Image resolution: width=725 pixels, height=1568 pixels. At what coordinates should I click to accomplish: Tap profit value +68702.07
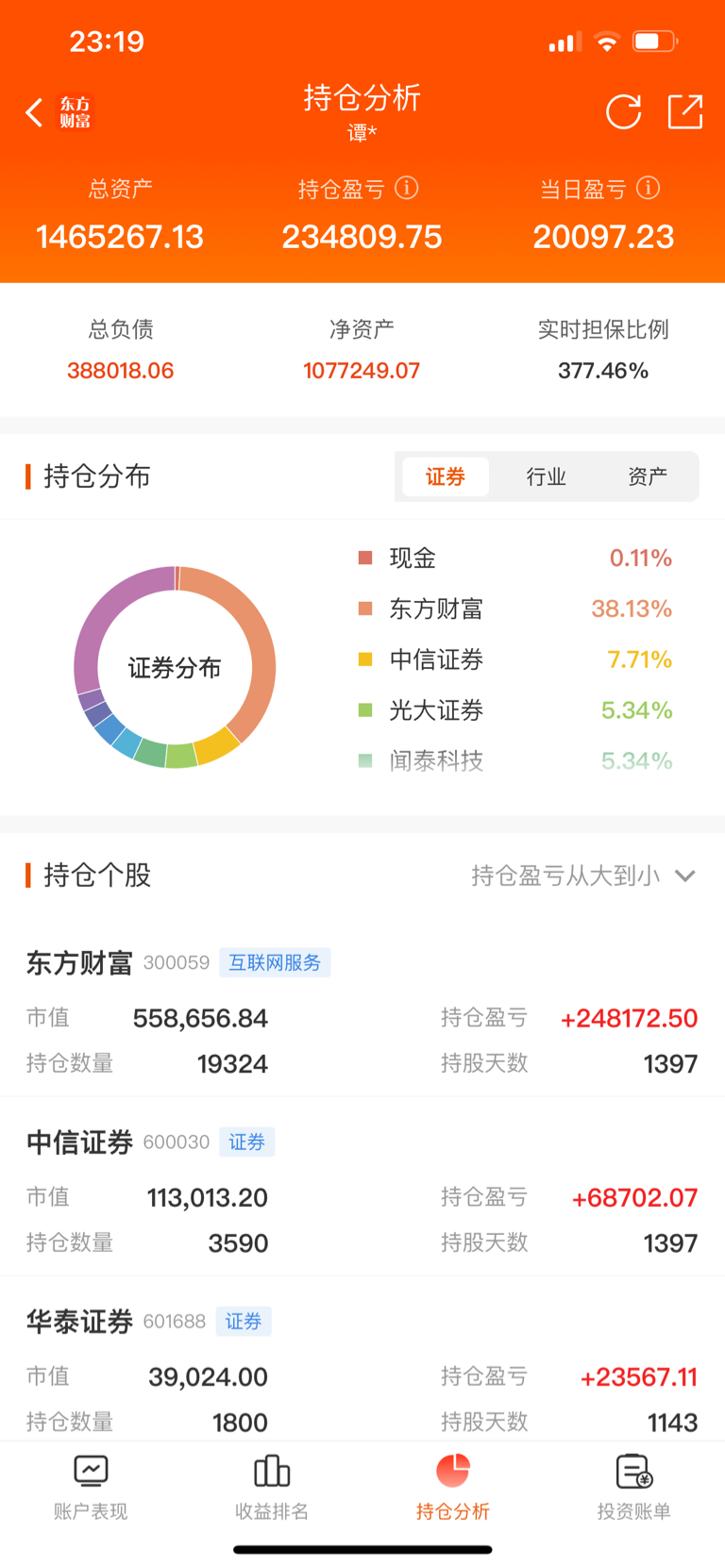point(634,1197)
